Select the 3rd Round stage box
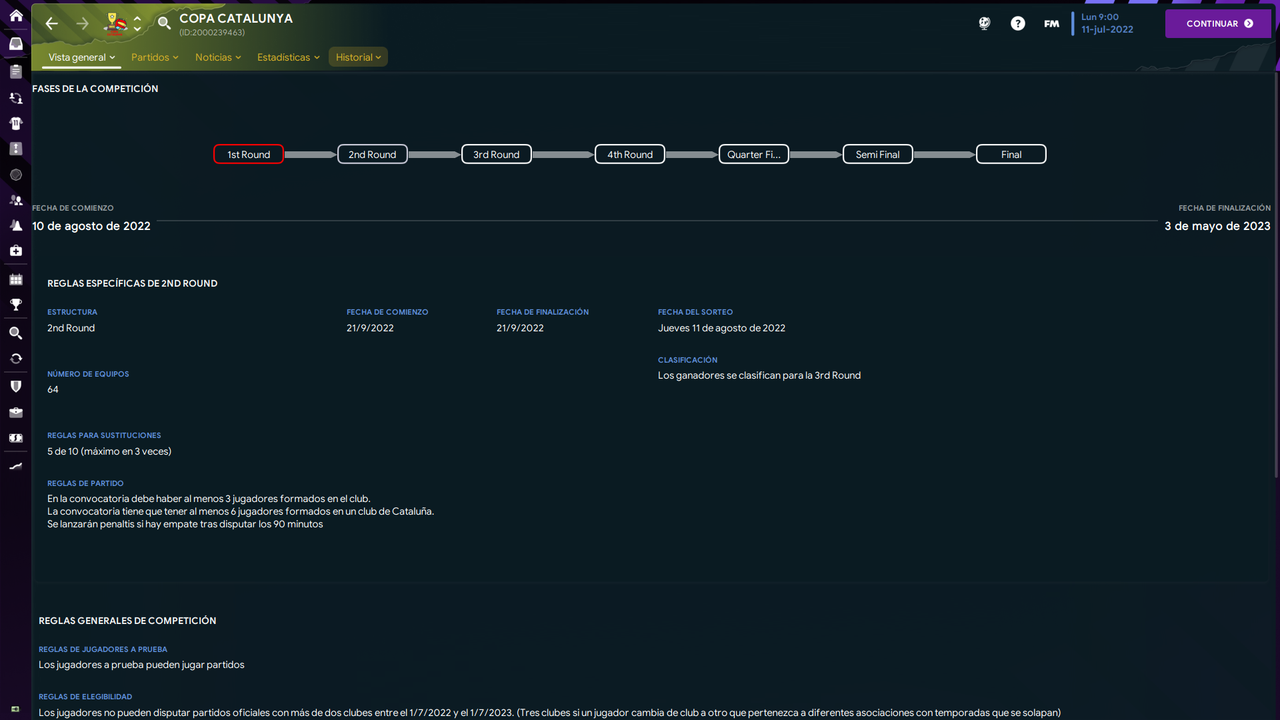Image resolution: width=1280 pixels, height=720 pixels. click(x=496, y=154)
